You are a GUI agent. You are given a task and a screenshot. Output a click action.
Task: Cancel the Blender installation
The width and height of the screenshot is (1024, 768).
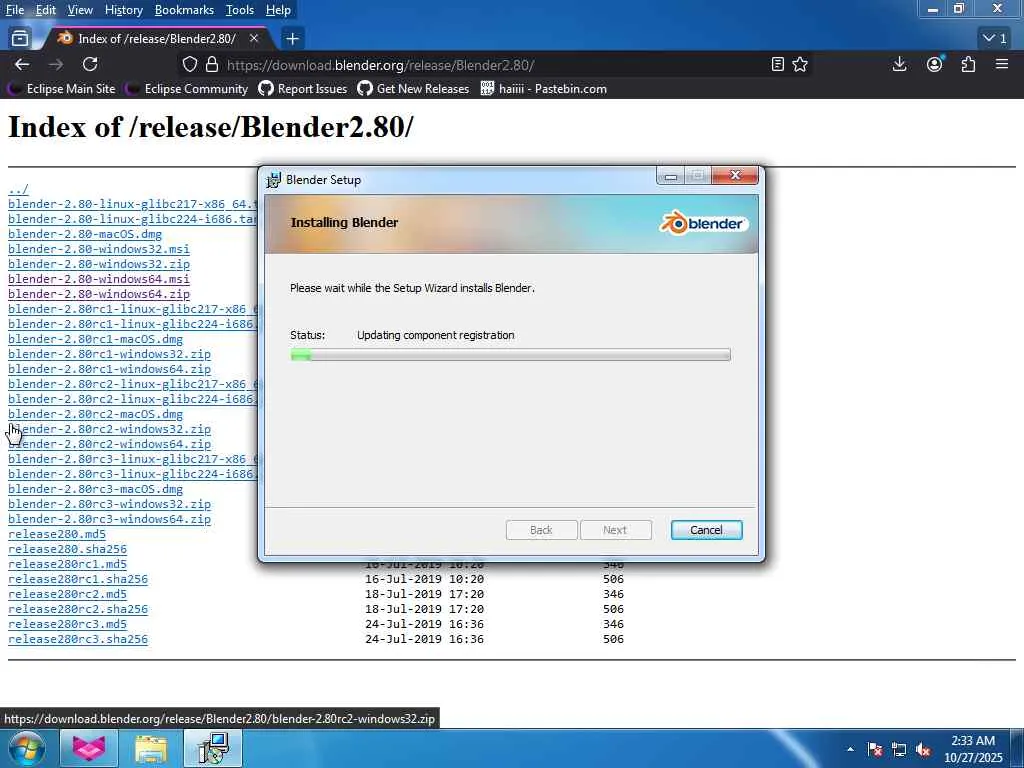(x=706, y=530)
